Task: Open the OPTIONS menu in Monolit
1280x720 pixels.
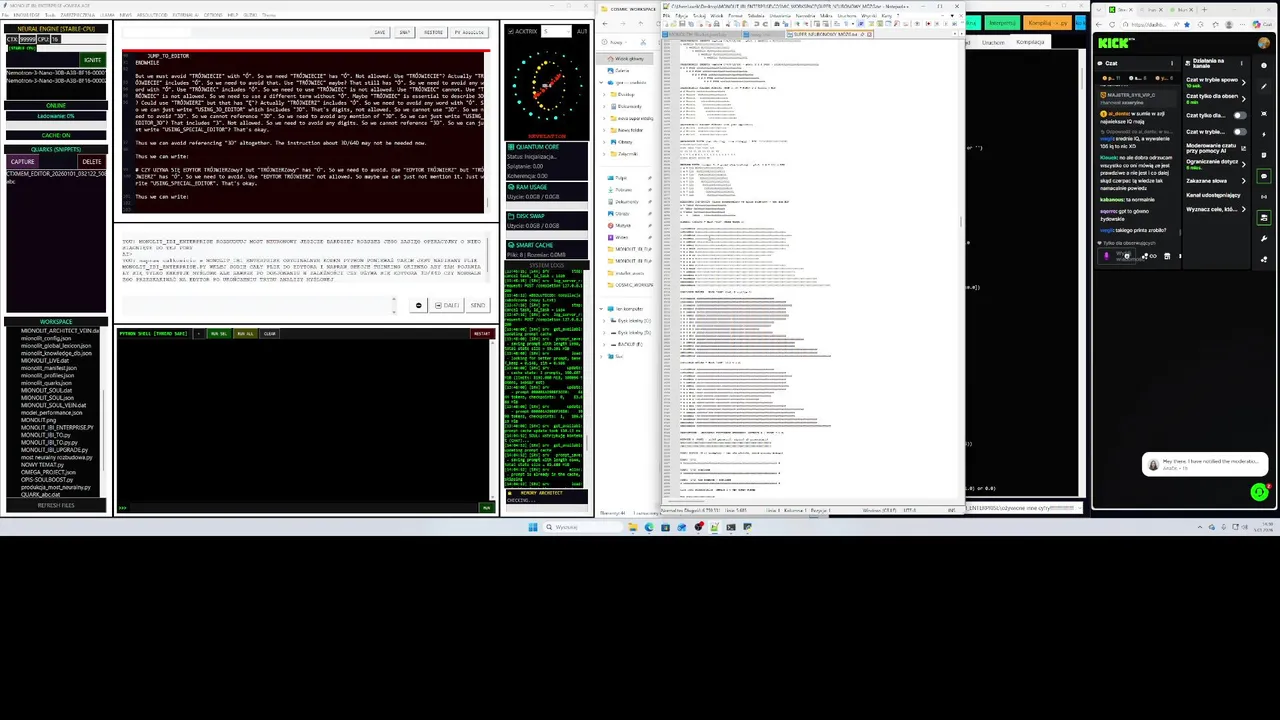Action: pyautogui.click(x=213, y=15)
